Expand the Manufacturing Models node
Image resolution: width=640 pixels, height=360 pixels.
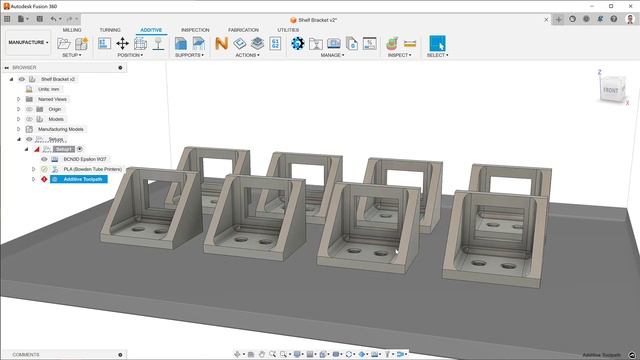click(18, 129)
